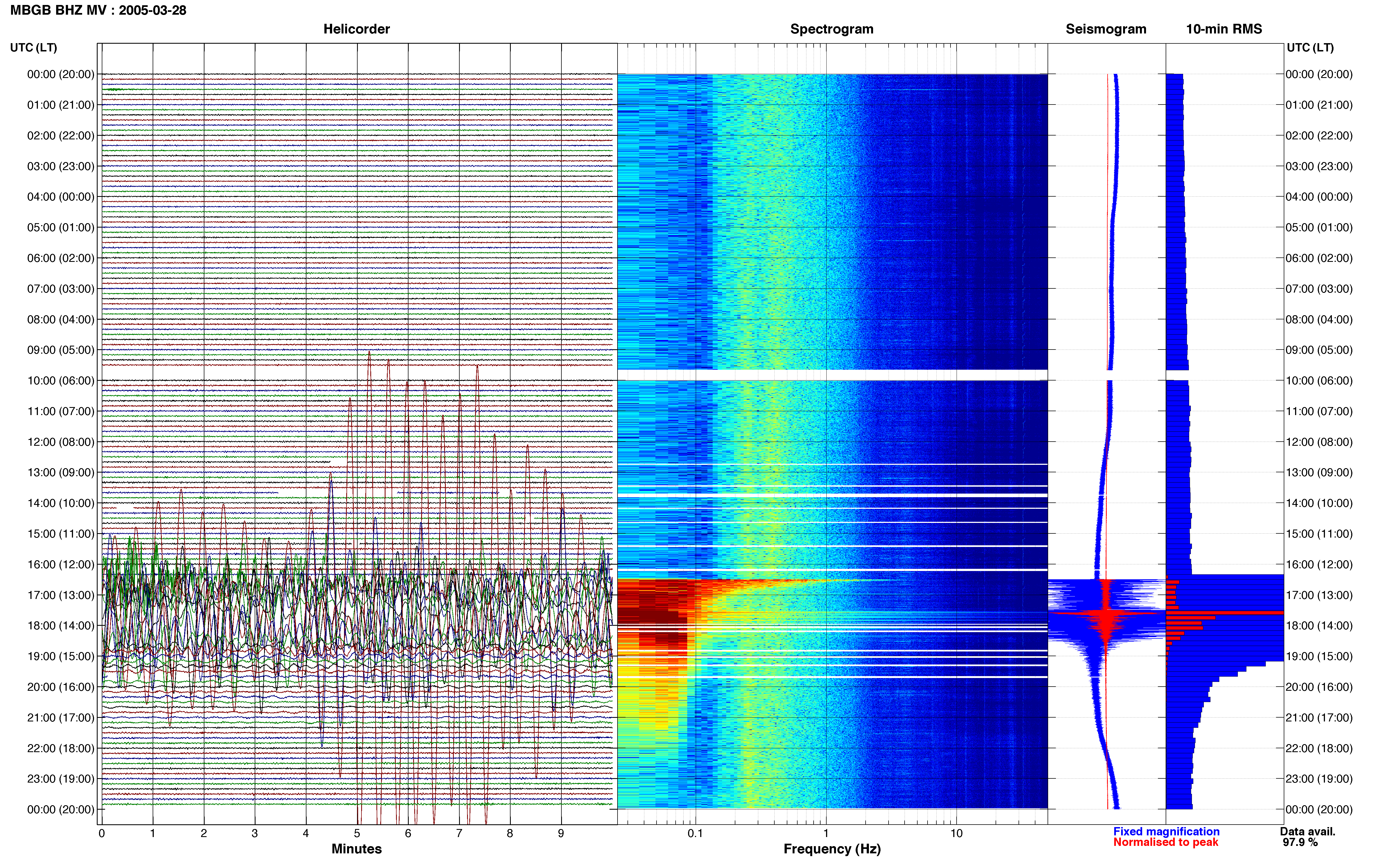Viewport: 1388px width, 868px height.
Task: Click the 'UTC (LT)' label beside the RMS panel
Action: (x=1310, y=48)
